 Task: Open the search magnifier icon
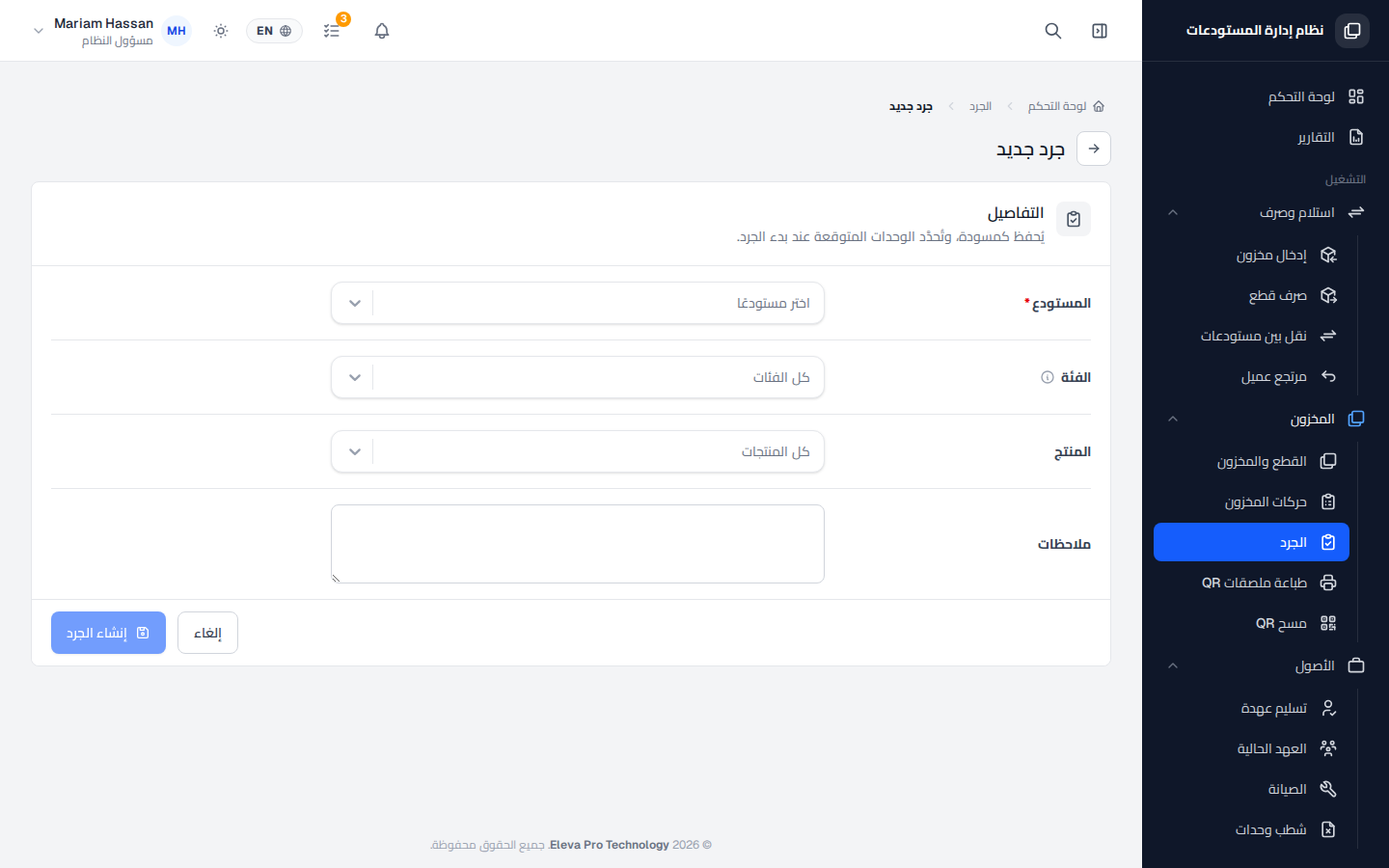[x=1053, y=31]
